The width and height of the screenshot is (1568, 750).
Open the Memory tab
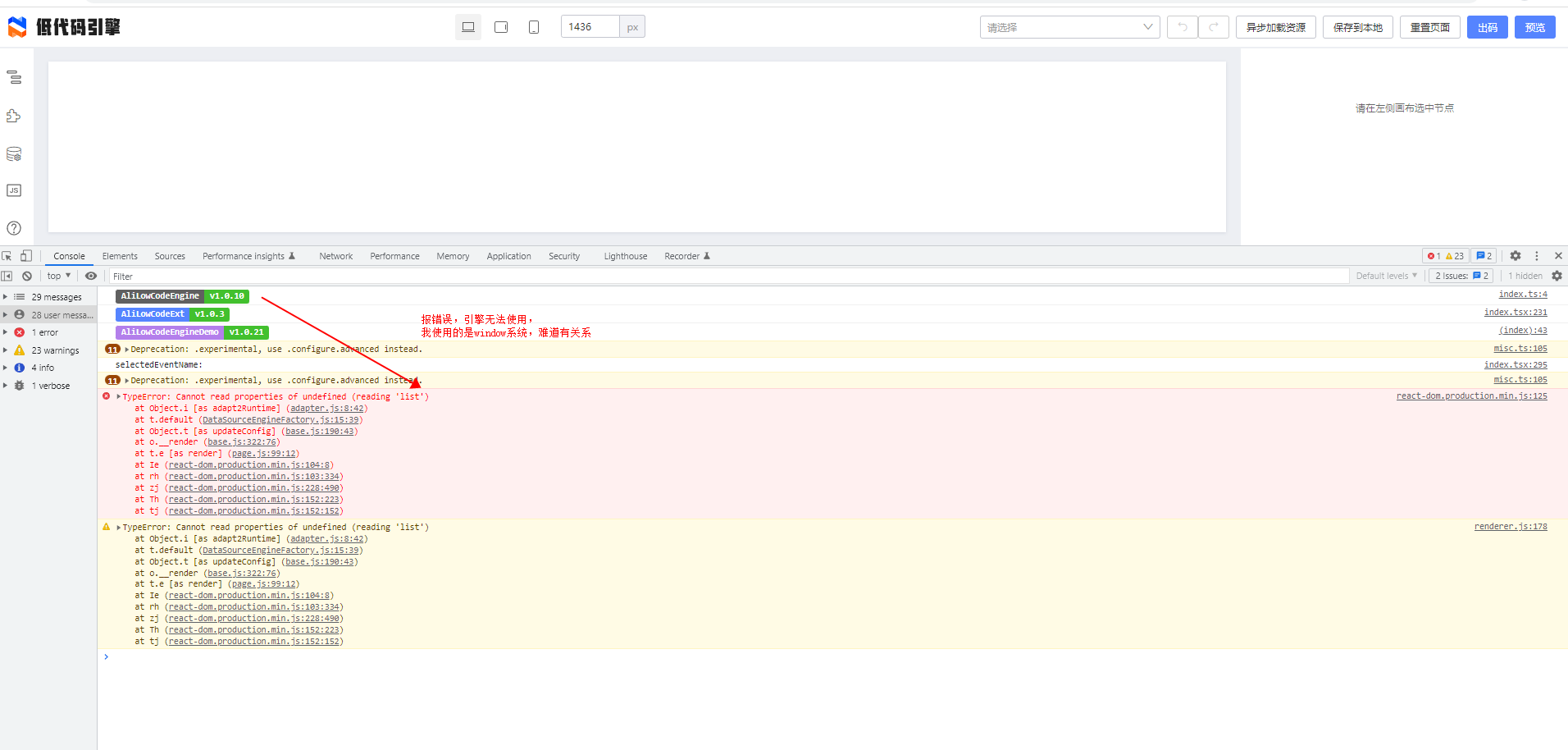tap(453, 256)
